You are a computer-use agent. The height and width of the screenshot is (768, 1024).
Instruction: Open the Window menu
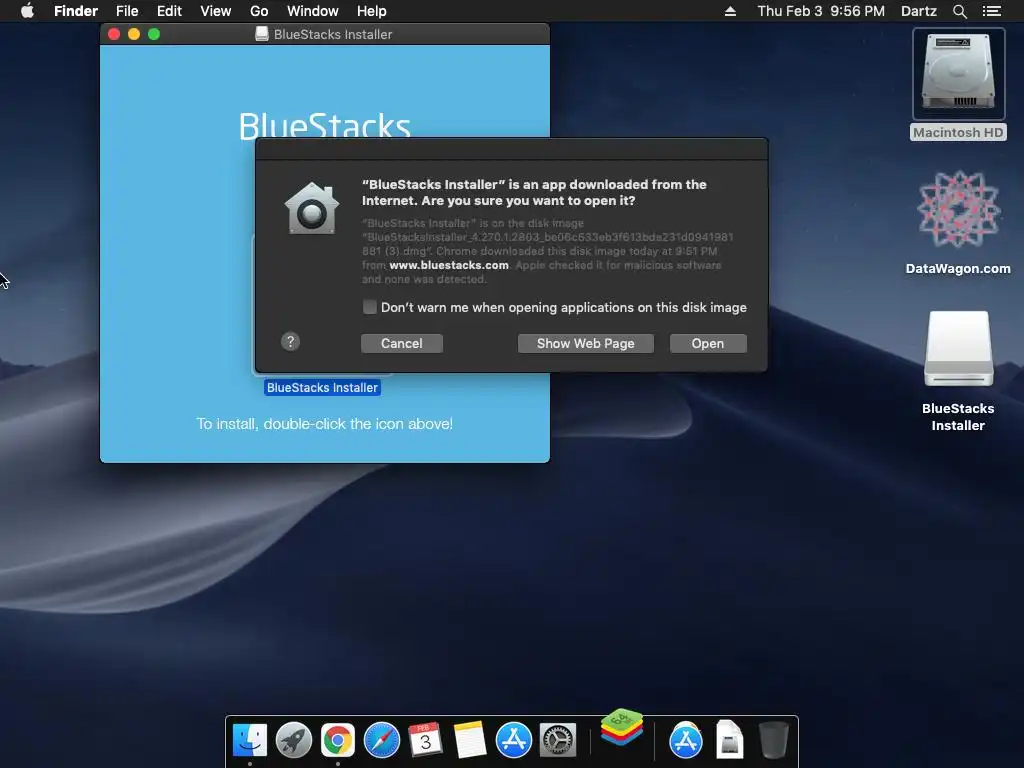coord(313,11)
